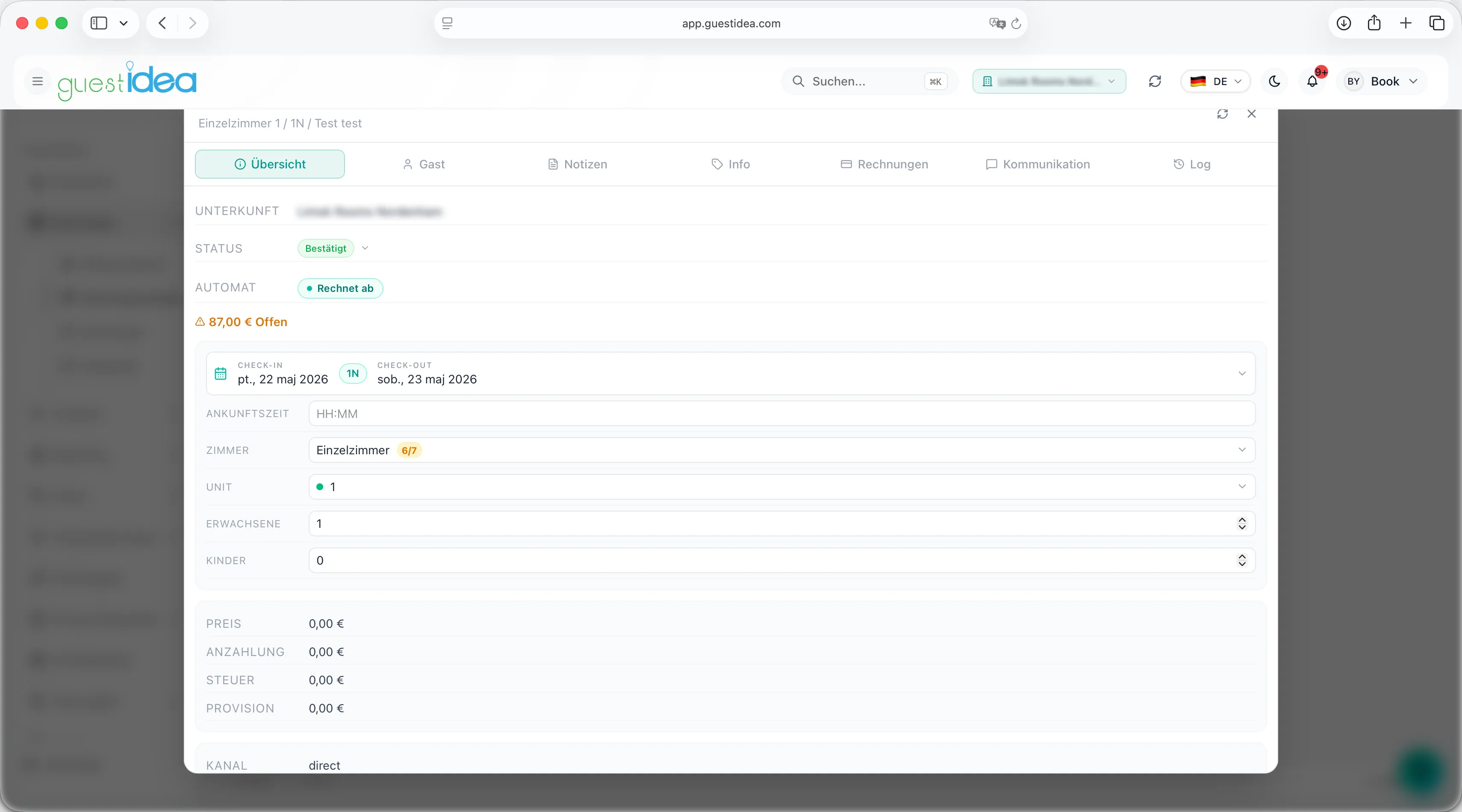1462x812 pixels.
Task: Switch to the Kommunikation tab
Action: pos(1038,164)
